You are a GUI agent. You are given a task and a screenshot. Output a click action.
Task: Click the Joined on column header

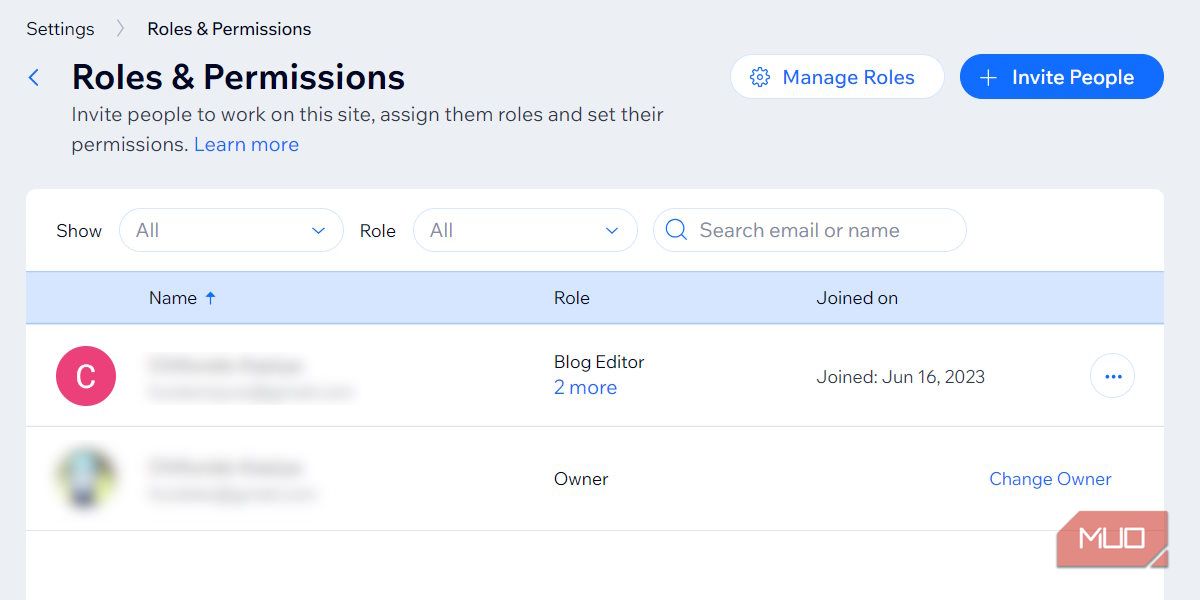coord(857,297)
